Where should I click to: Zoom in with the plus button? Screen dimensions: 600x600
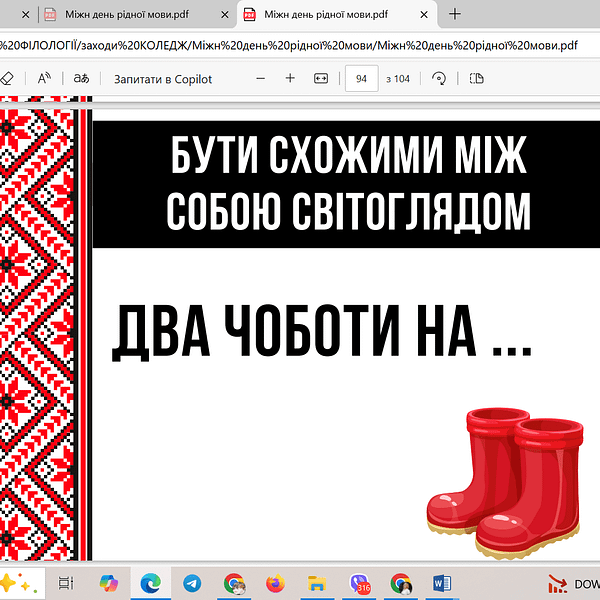coord(290,78)
